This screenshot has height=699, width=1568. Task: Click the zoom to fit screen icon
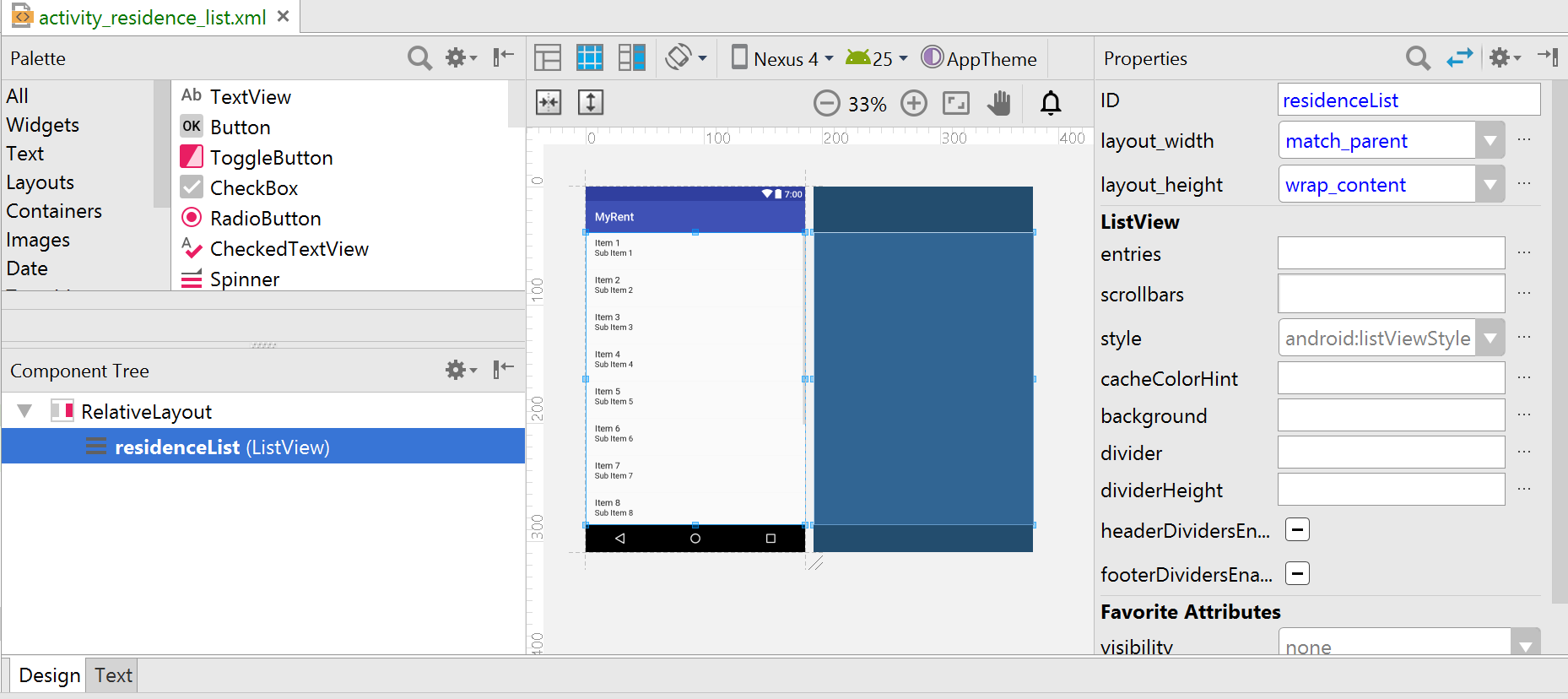(956, 103)
